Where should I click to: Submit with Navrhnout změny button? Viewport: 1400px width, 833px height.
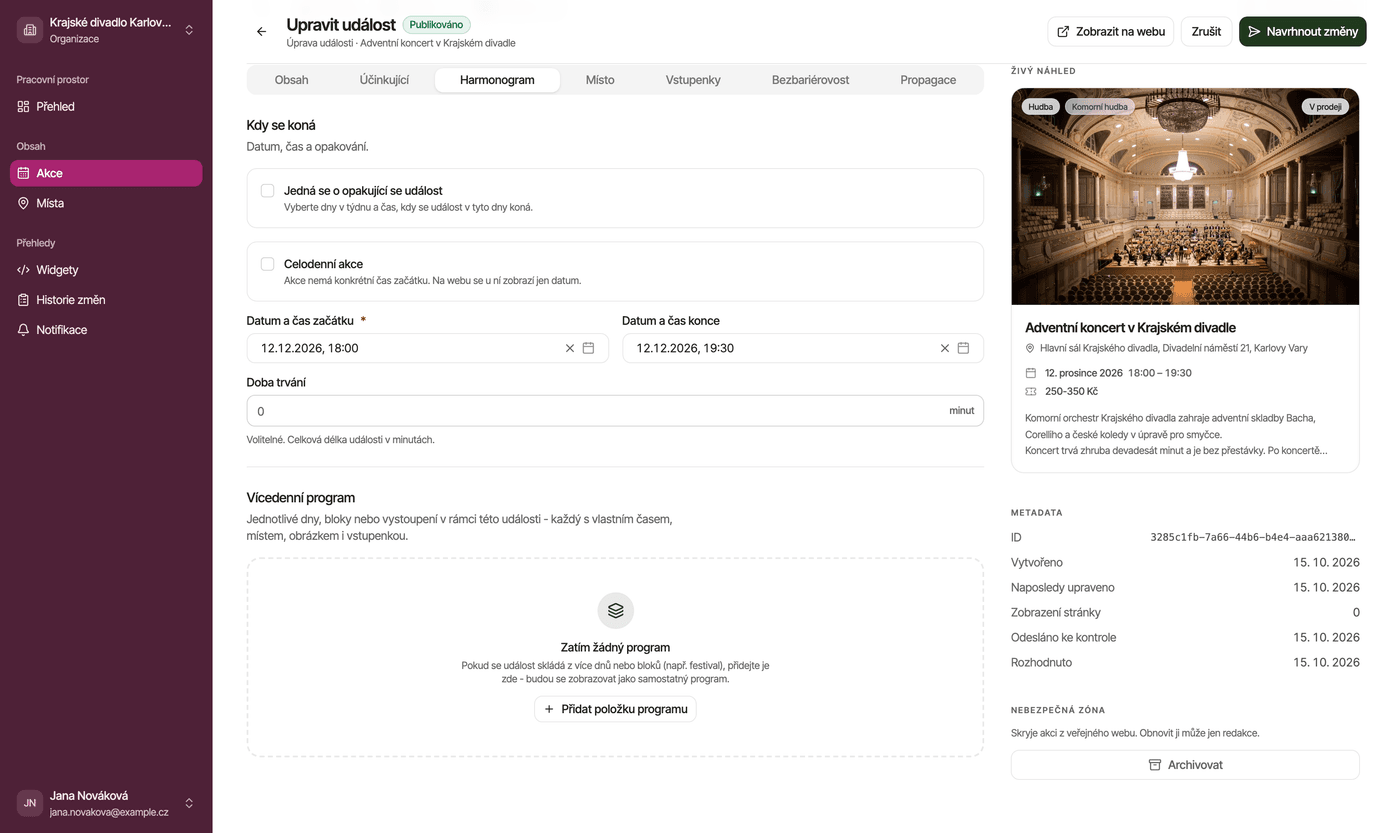point(1303,31)
